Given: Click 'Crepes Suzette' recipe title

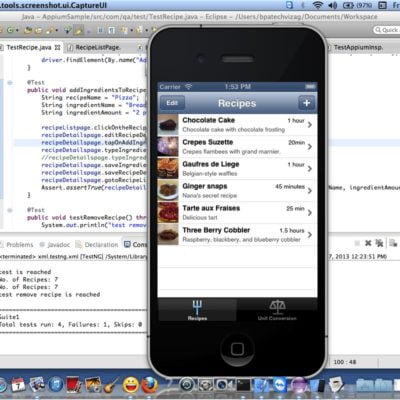Looking at the screenshot, I should (x=208, y=142).
